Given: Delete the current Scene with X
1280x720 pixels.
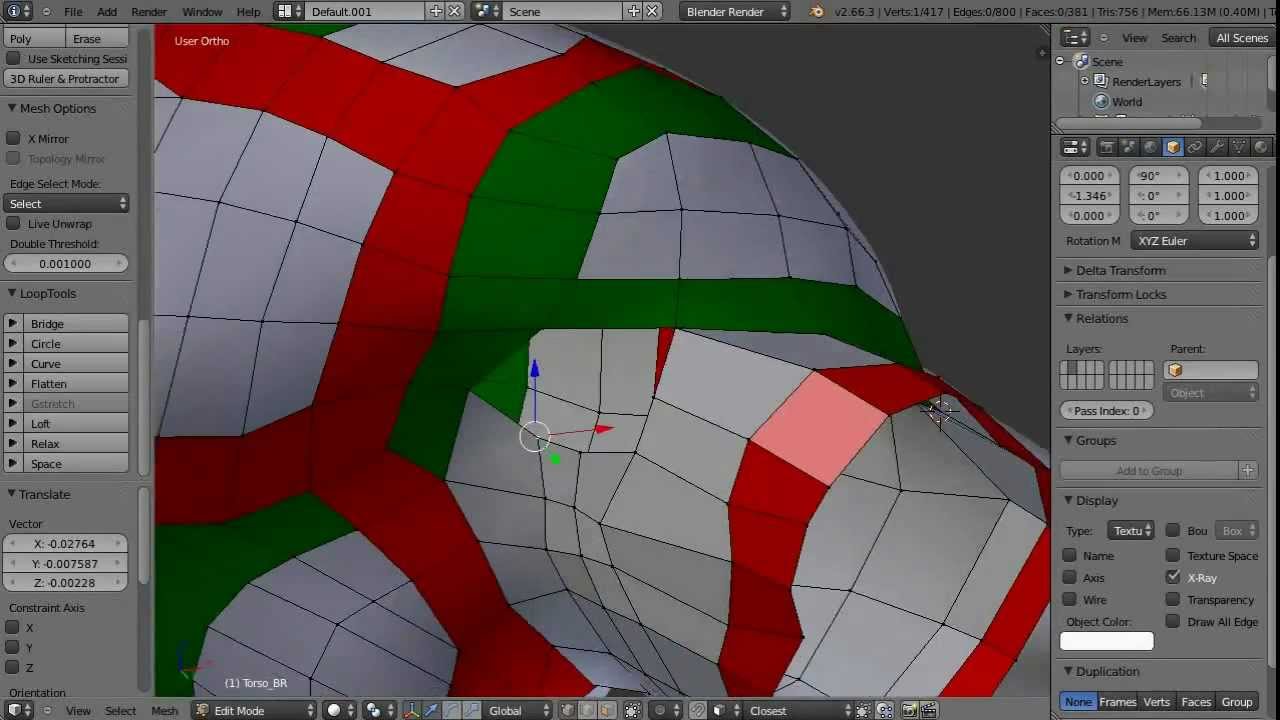Looking at the screenshot, I should (652, 11).
